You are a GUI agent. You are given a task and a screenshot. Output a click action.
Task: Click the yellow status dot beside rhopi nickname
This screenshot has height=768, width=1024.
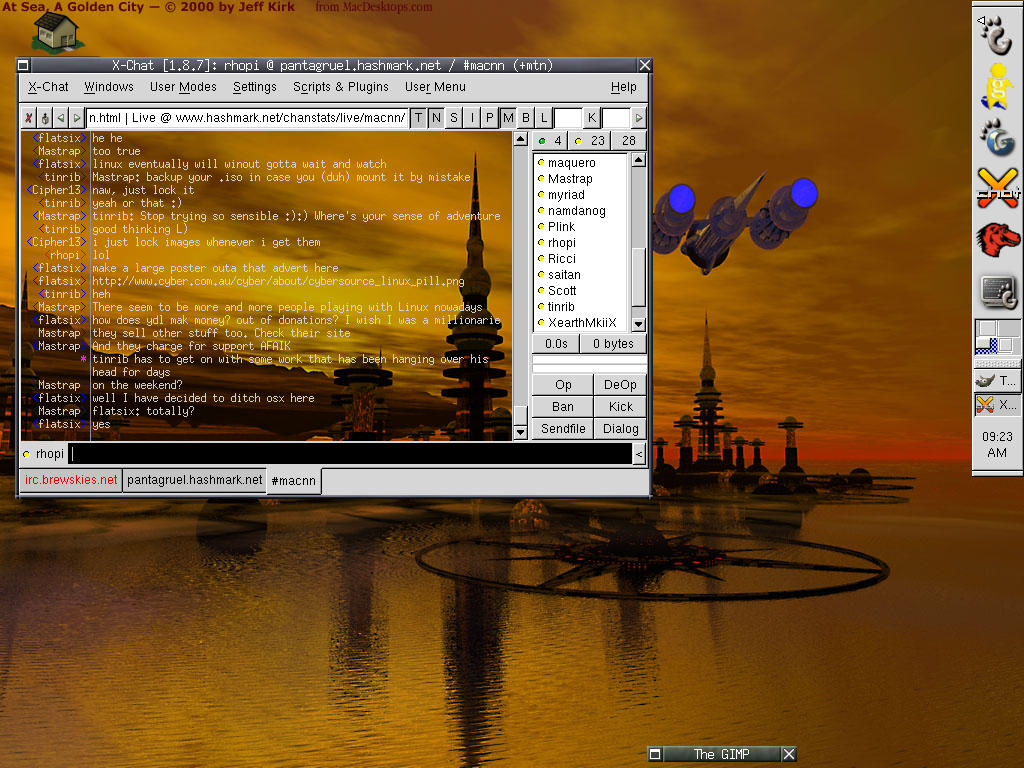[x=26, y=454]
